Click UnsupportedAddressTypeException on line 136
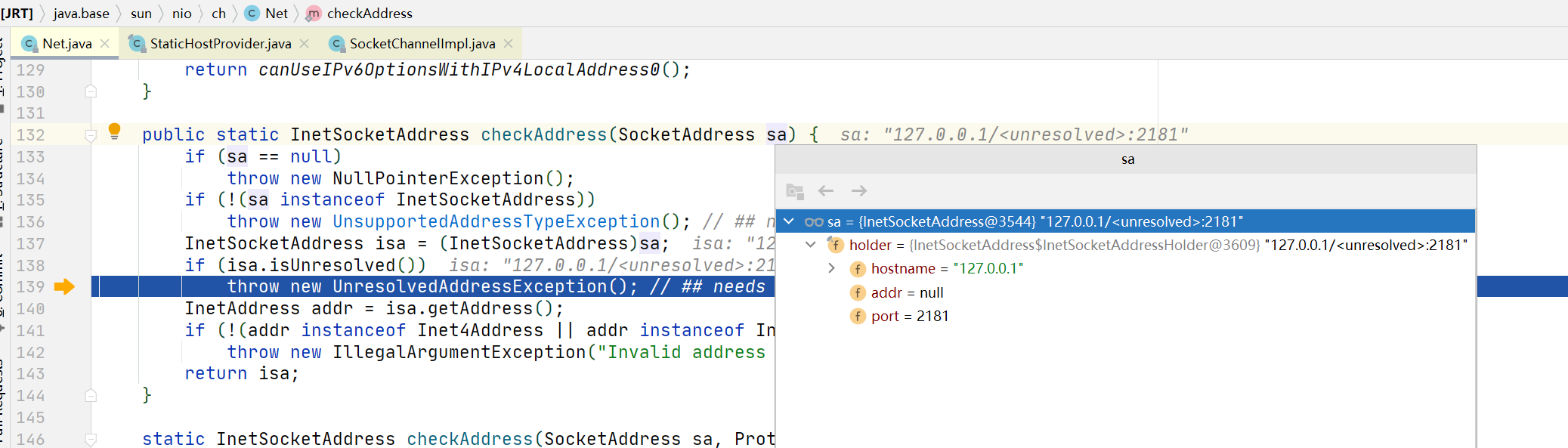 496,221
